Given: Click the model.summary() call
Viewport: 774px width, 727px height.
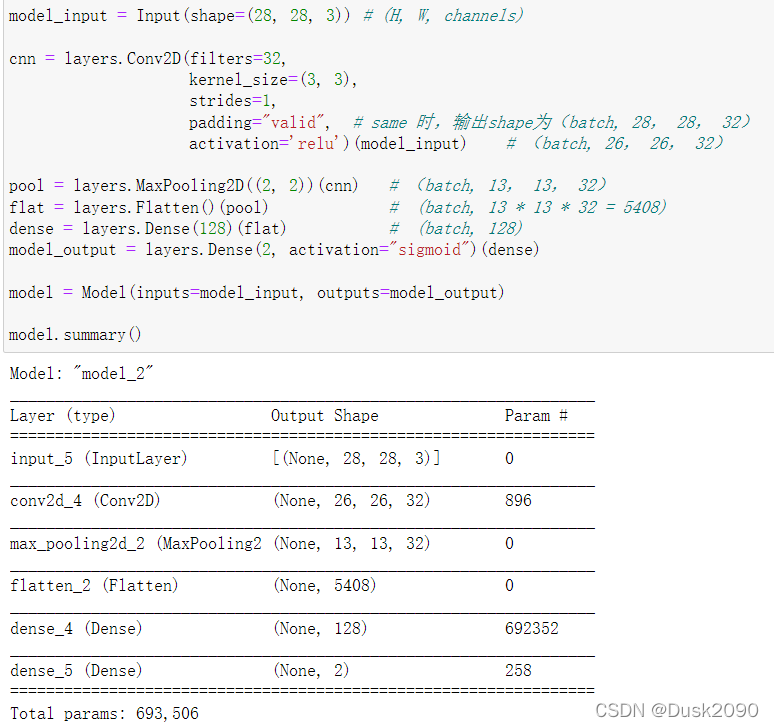Looking at the screenshot, I should [x=75, y=335].
